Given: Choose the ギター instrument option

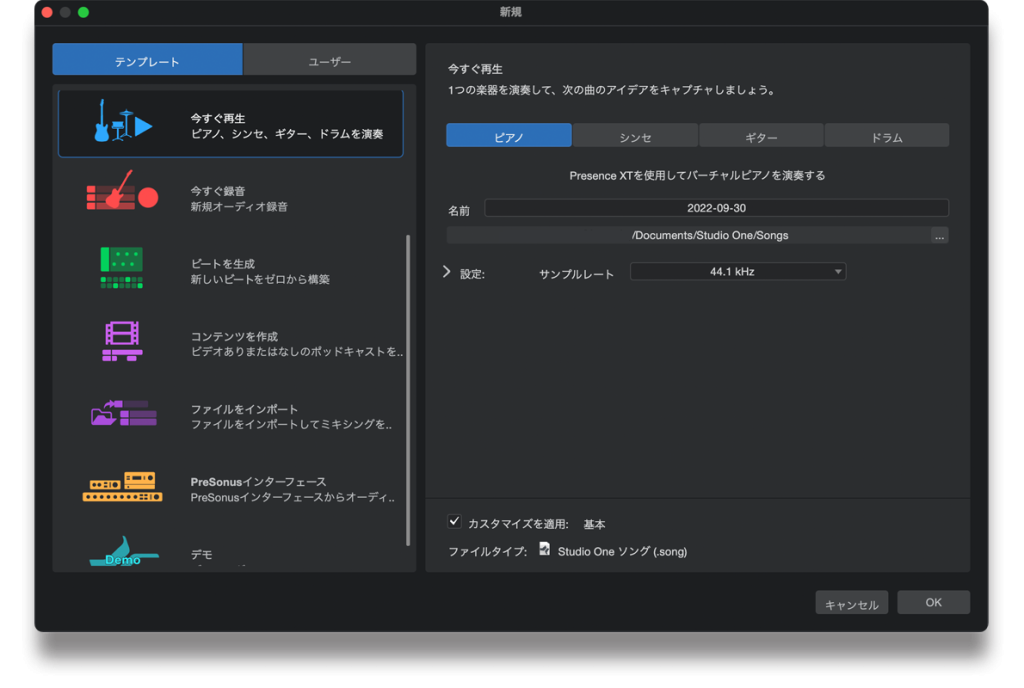Looking at the screenshot, I should tap(761, 136).
